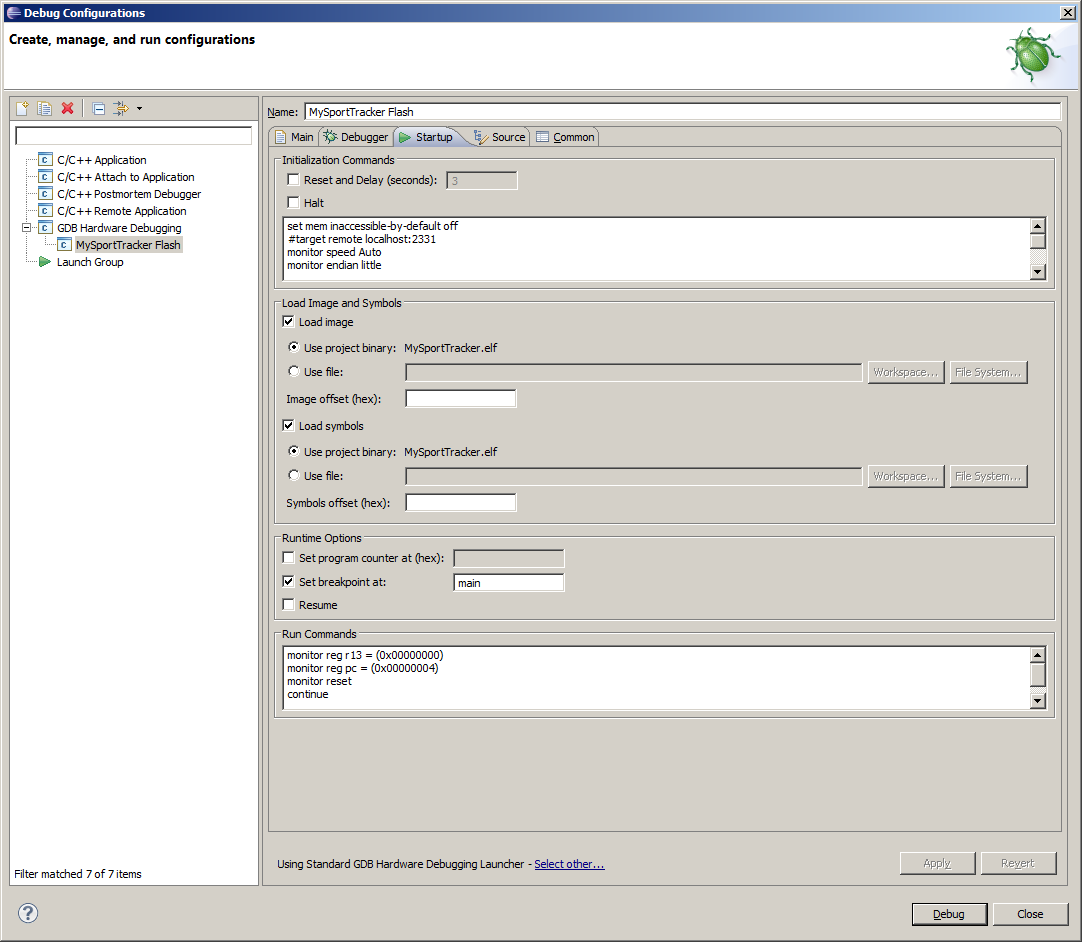This screenshot has width=1082, height=942.
Task: Click the New launch configuration icon
Action: (x=23, y=108)
